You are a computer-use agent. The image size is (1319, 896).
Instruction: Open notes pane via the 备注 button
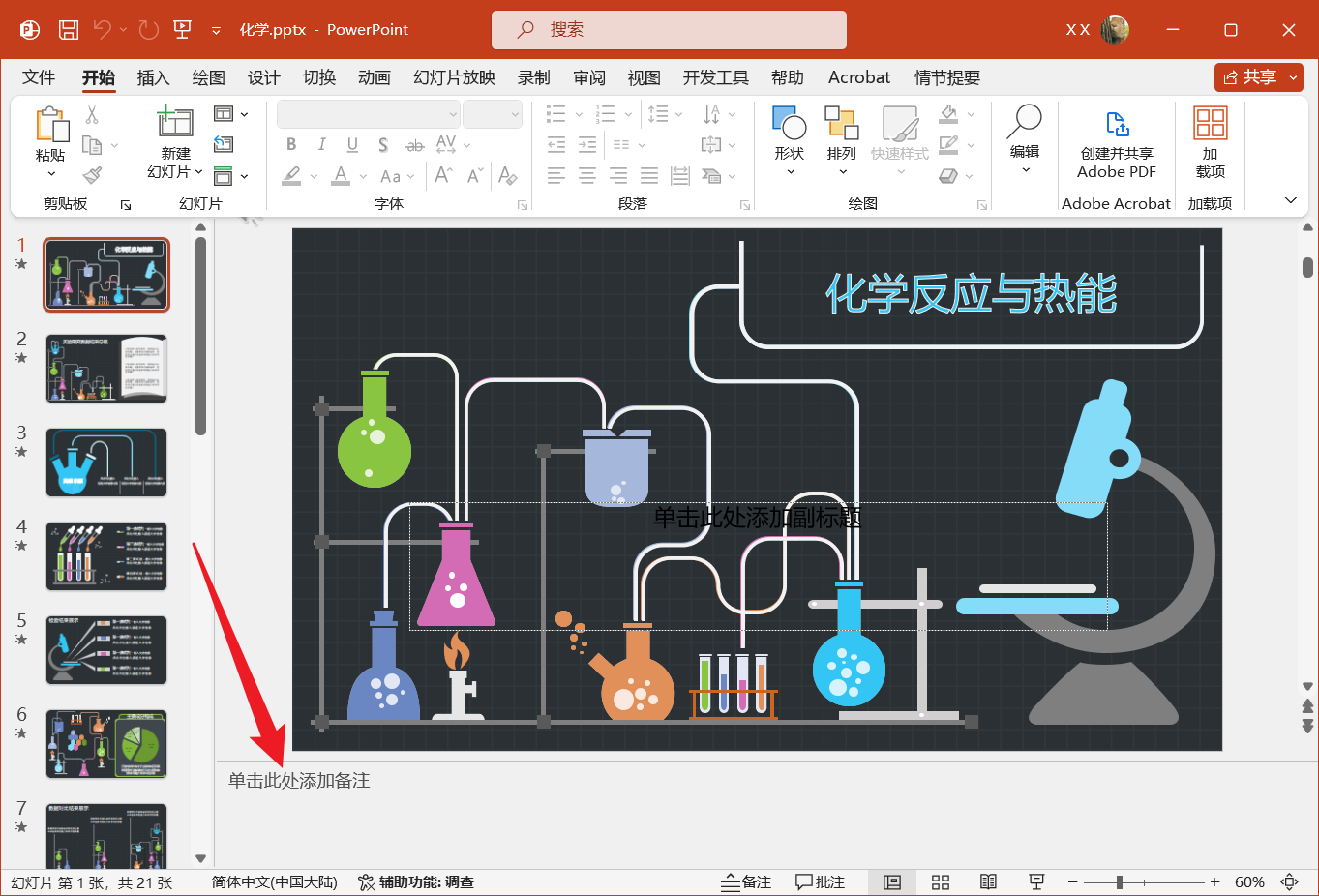(746, 881)
